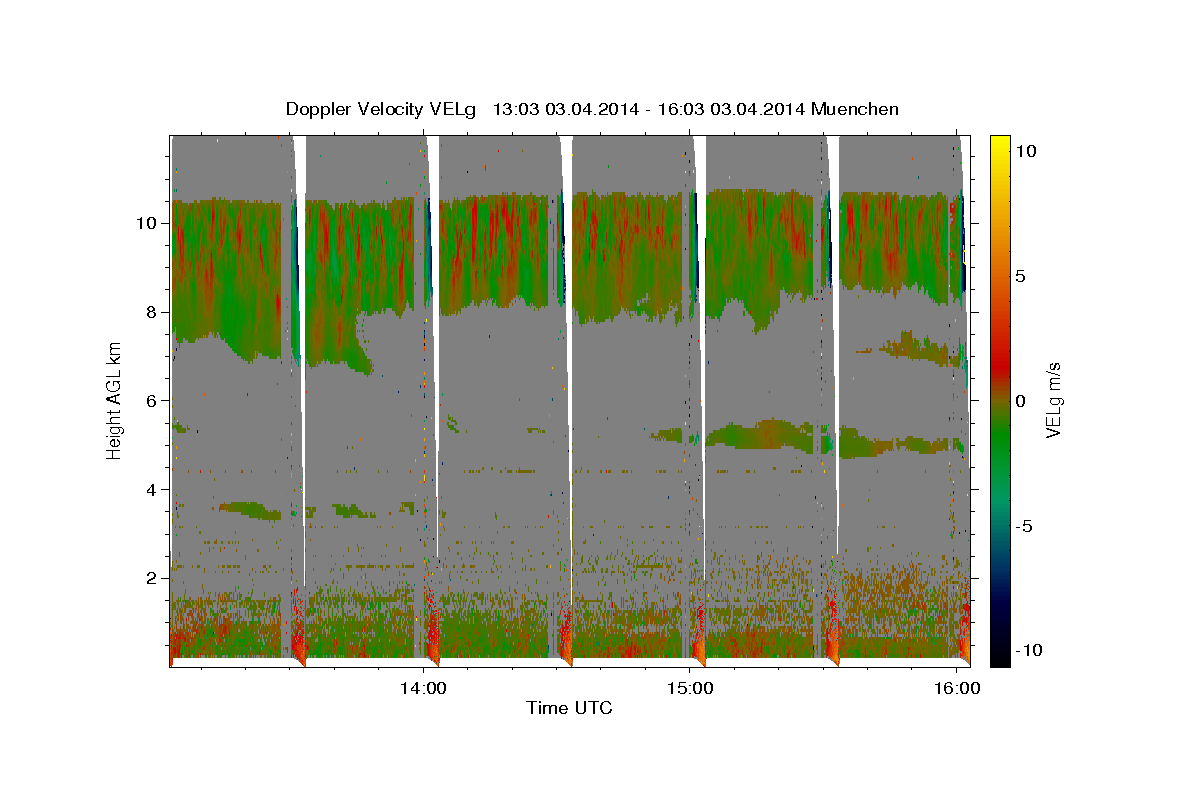Click the '15:00' time axis label
This screenshot has height=800, width=1200.
point(690,688)
